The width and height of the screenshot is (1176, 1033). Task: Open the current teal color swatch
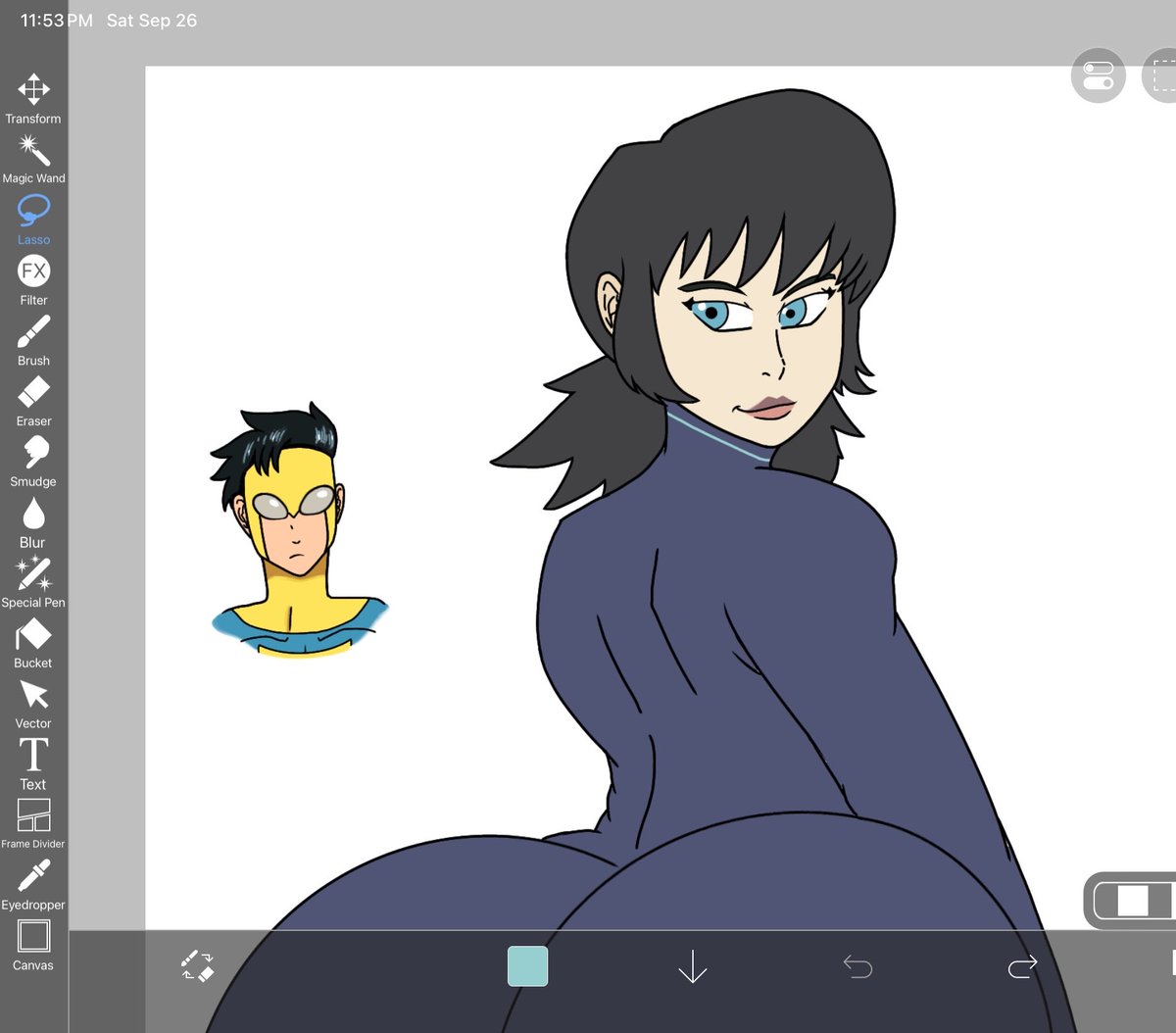tap(527, 966)
